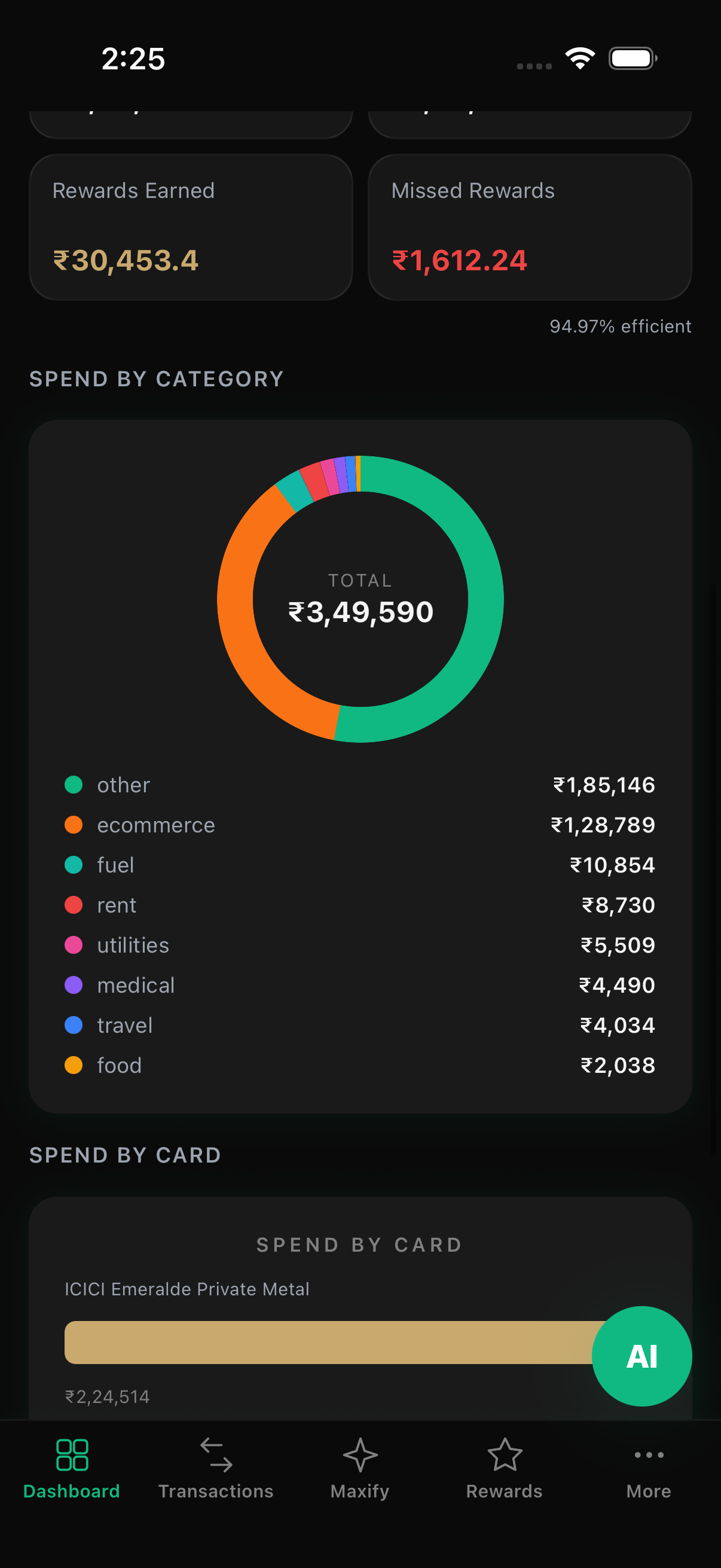Screen dimensions: 721x1568
Task: Open Rewards via the star icon
Action: [x=504, y=1456]
